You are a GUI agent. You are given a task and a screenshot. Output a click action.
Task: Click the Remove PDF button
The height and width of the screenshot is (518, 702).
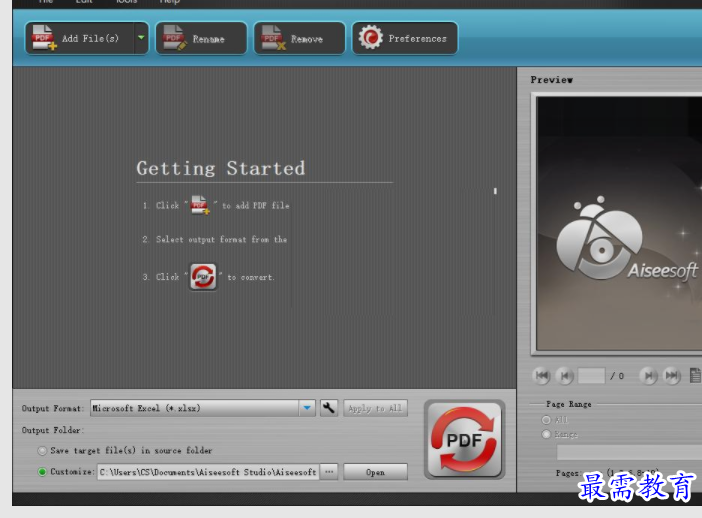[x=300, y=39]
